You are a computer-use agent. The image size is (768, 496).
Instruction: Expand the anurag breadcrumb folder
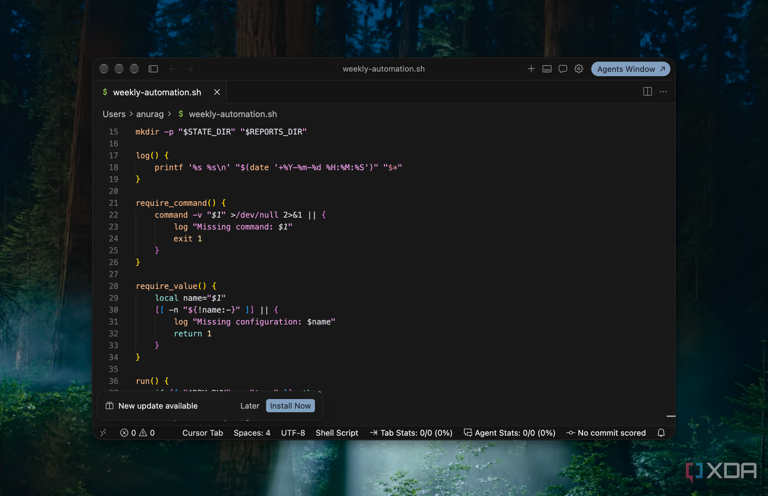150,114
